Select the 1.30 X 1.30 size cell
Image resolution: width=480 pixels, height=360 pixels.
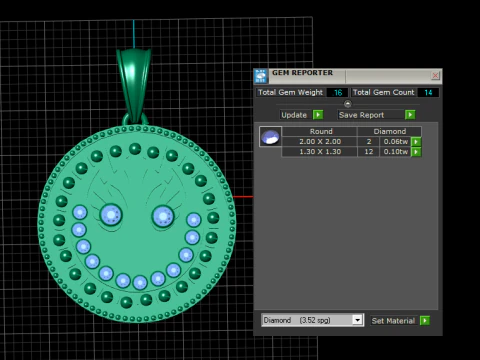tap(320, 152)
